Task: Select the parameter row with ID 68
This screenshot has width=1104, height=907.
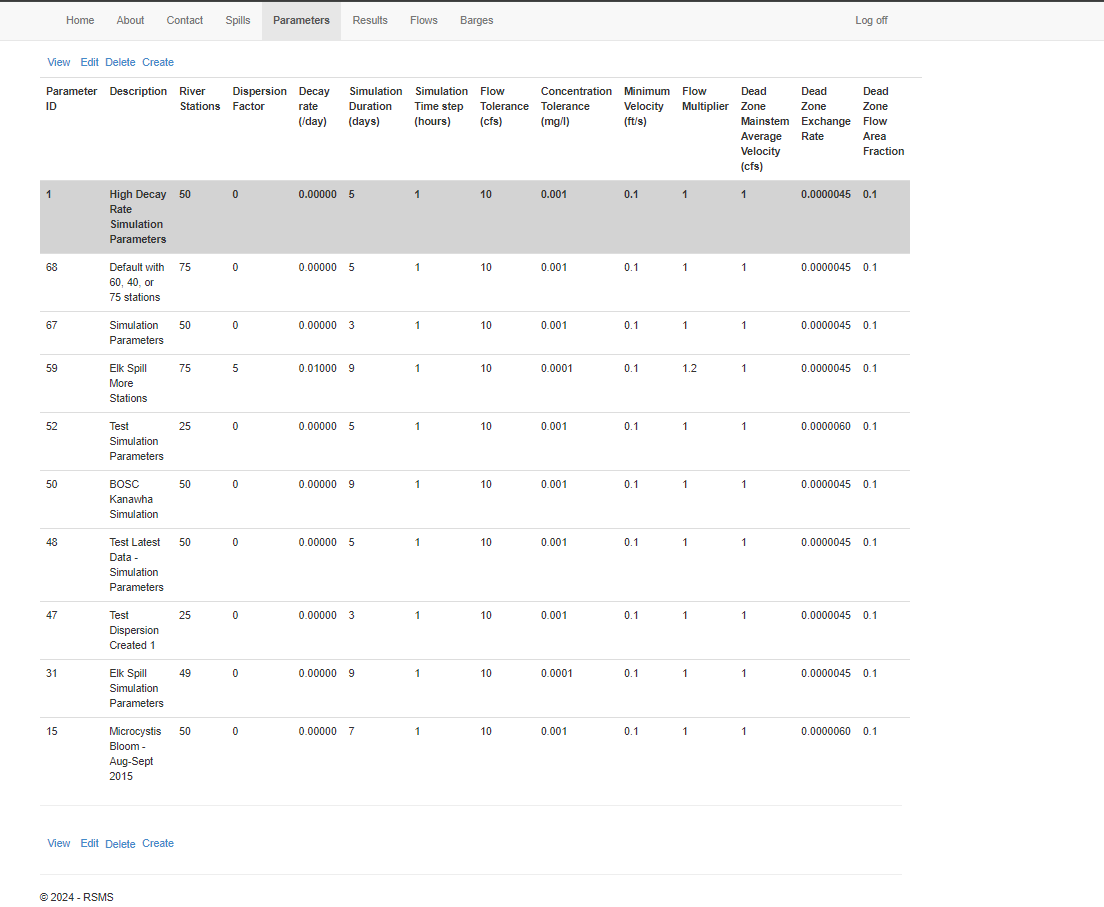Action: (475, 282)
